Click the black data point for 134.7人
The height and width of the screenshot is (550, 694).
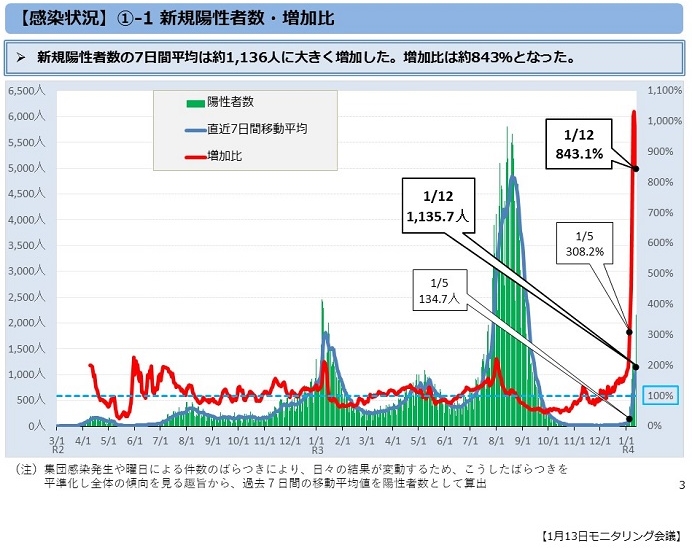pyautogui.click(x=629, y=419)
